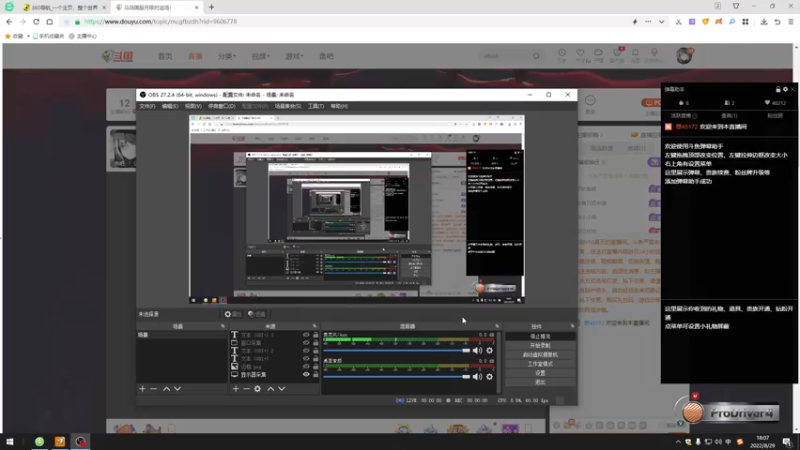
Task: Toggle visibility of the 显示器采集 display capture source
Action: [306, 374]
